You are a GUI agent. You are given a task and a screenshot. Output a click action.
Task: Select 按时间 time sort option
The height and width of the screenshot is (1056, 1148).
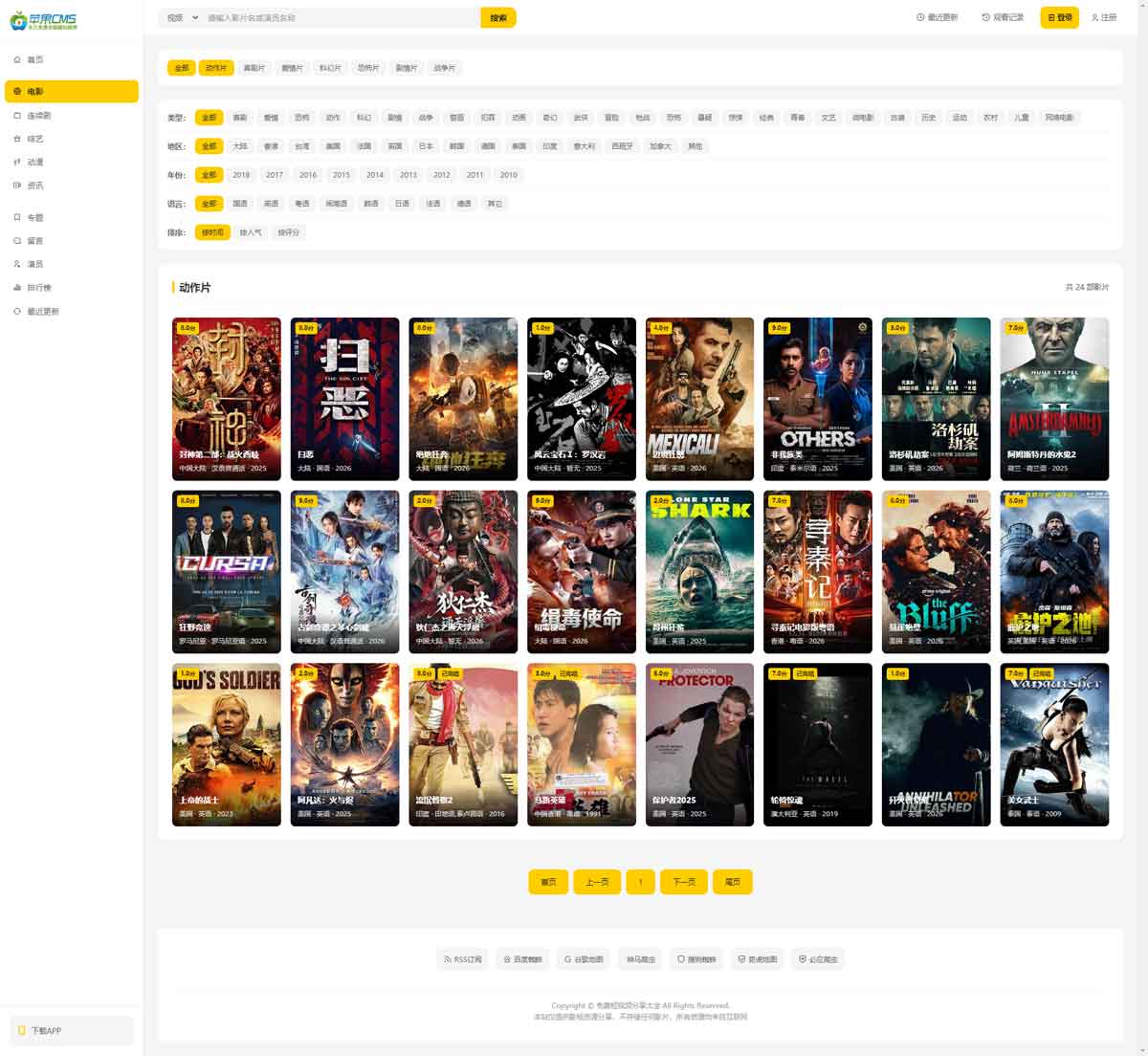(212, 232)
